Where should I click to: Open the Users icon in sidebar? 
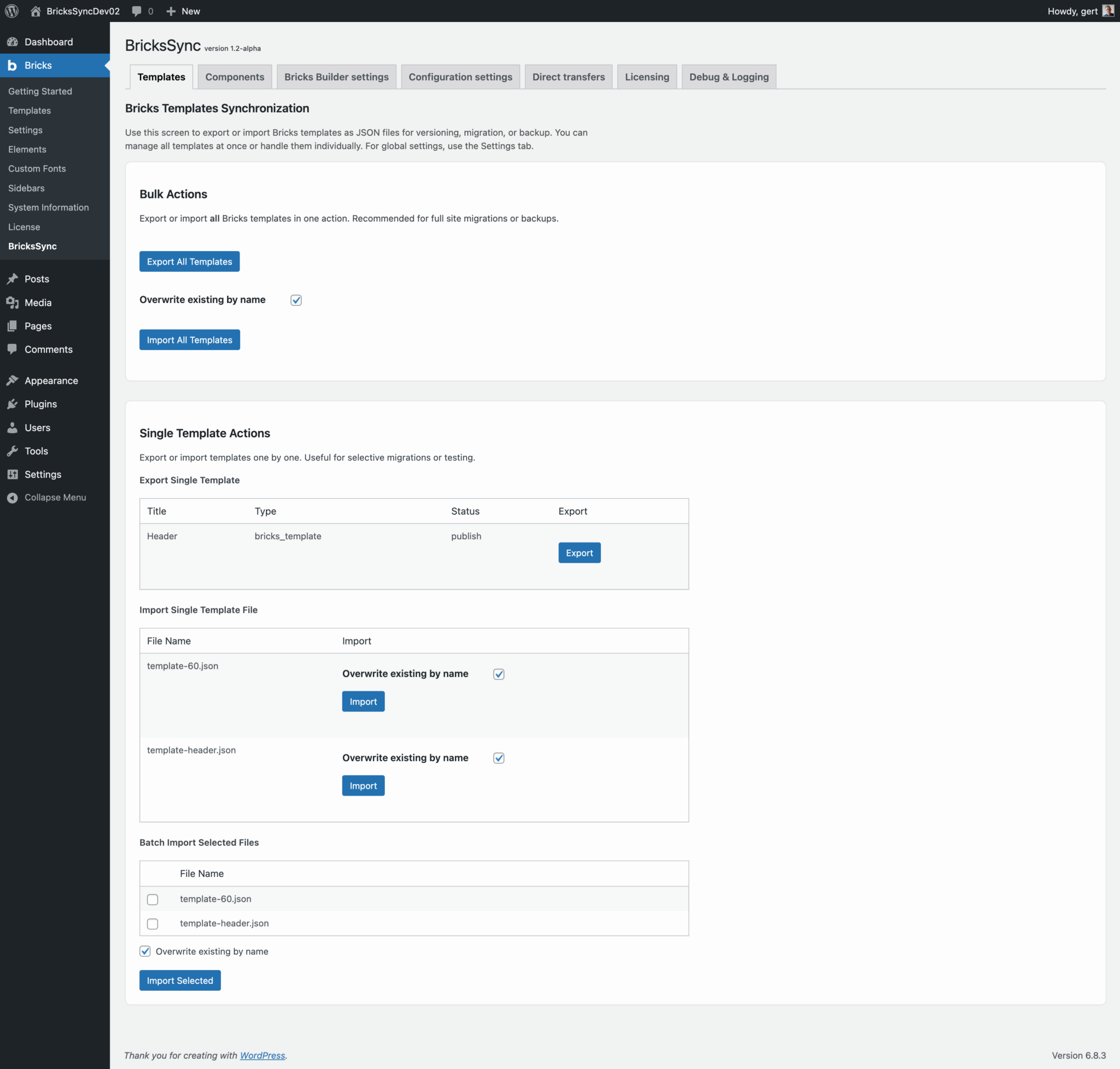point(13,428)
